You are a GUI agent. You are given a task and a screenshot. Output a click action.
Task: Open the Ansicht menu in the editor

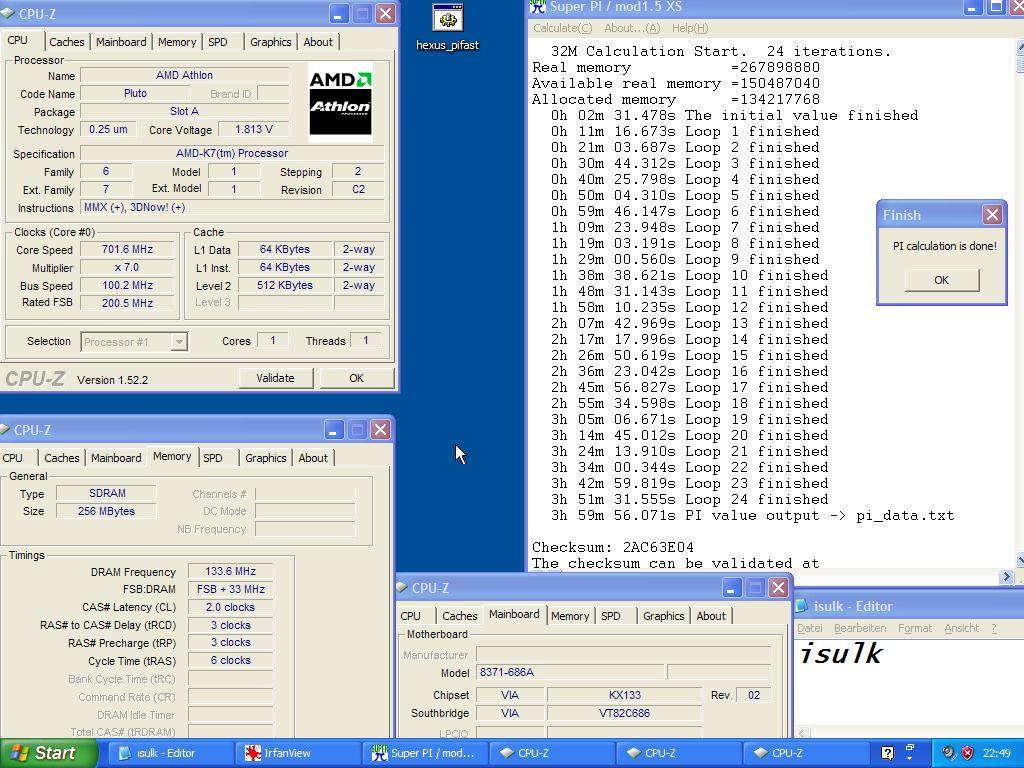961,628
